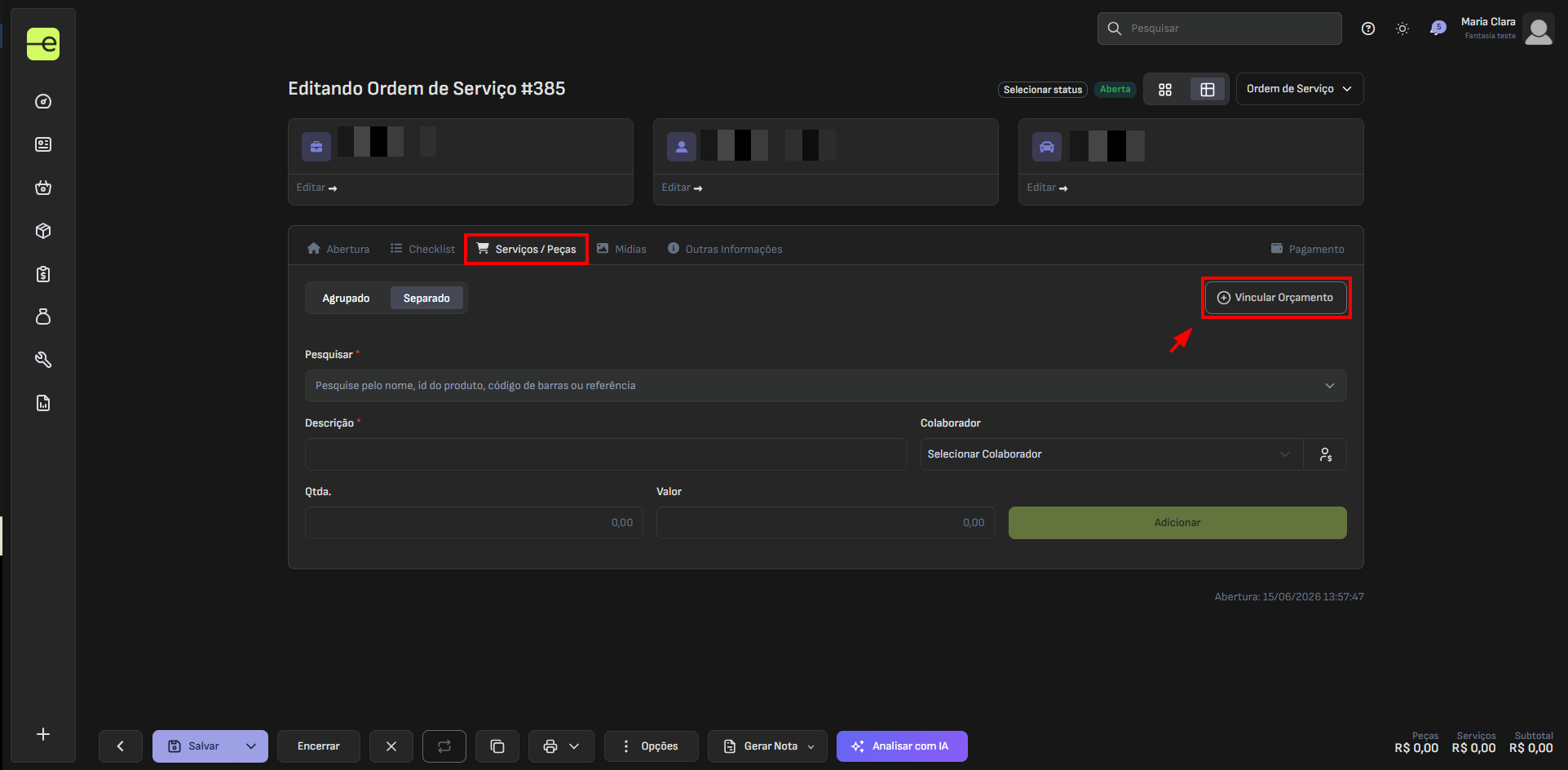This screenshot has height=770, width=1568.
Task: Open the contact card icon in sidebar
Action: tap(43, 144)
